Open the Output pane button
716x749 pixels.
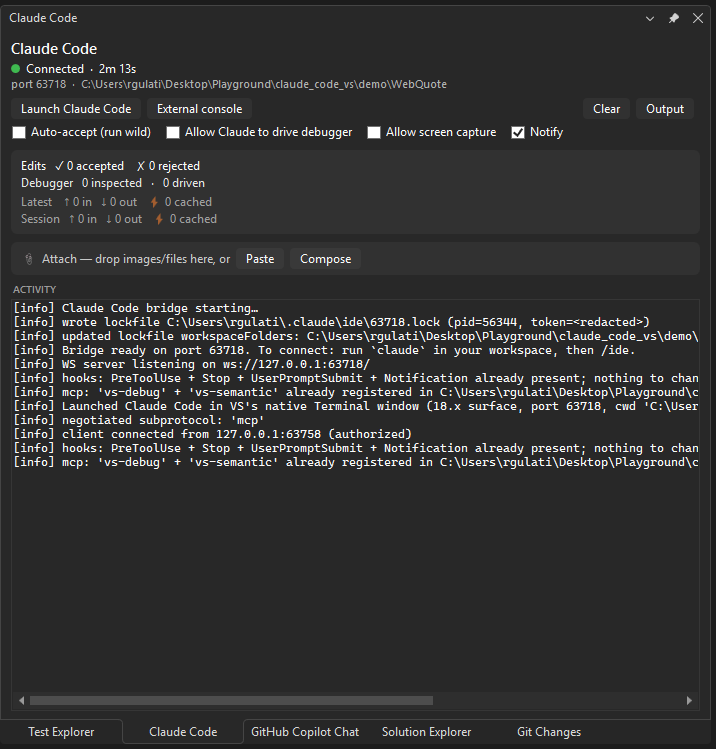pos(664,109)
